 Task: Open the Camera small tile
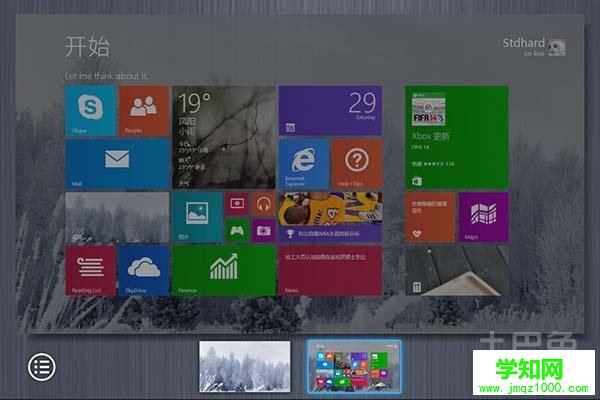coord(264,230)
